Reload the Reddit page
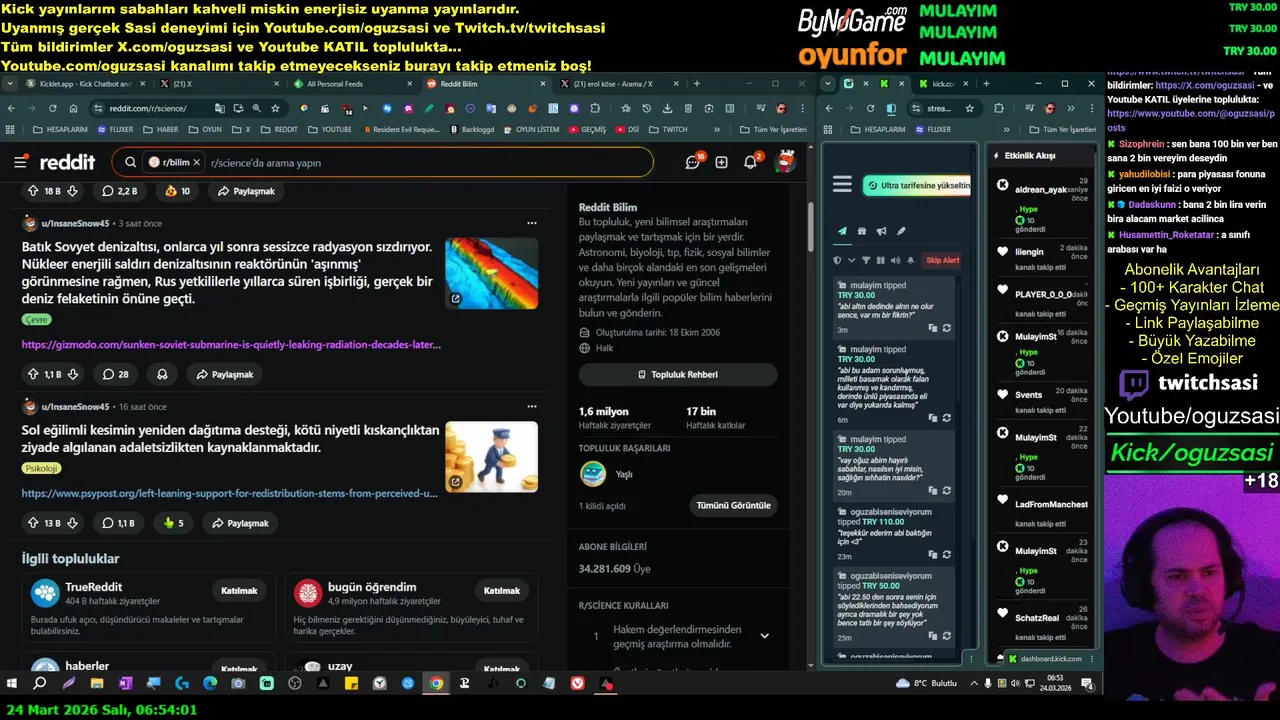Image resolution: width=1280 pixels, height=720 pixels. pos(73,107)
